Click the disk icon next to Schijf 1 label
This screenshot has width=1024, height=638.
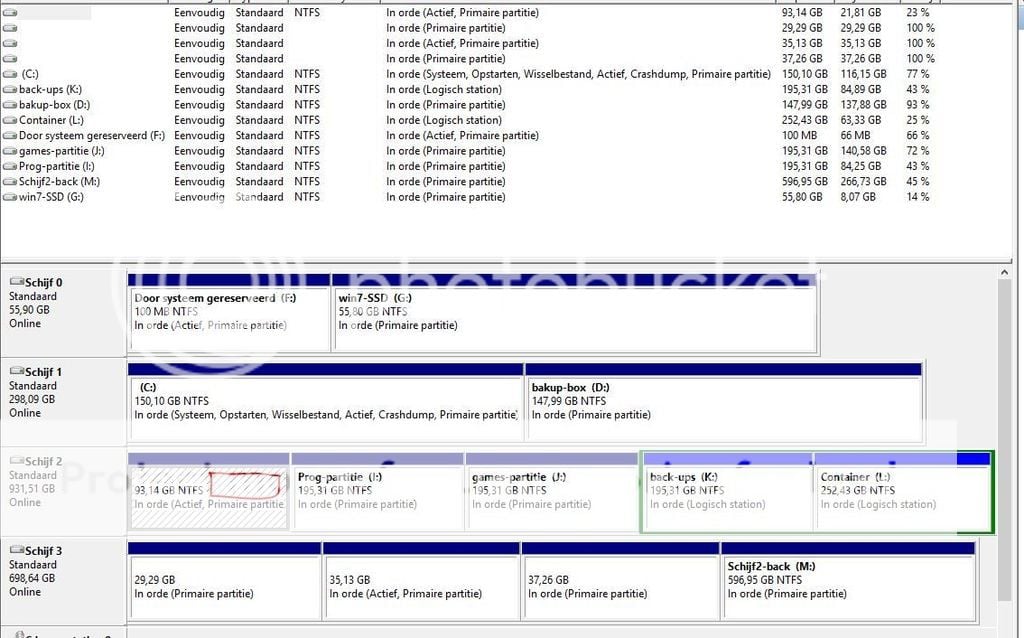16,372
